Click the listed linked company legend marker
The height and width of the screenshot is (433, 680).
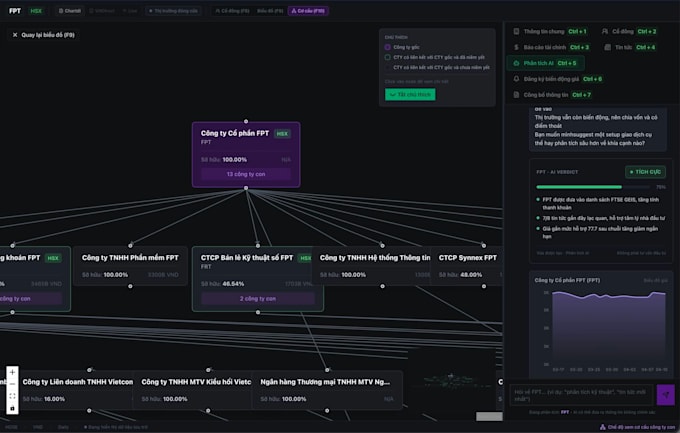[x=388, y=57]
